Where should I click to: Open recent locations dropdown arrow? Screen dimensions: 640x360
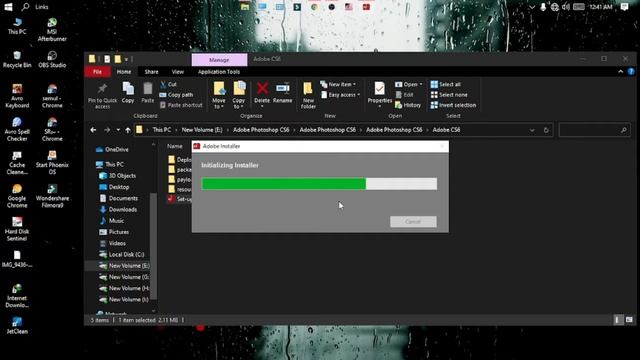click(118, 130)
